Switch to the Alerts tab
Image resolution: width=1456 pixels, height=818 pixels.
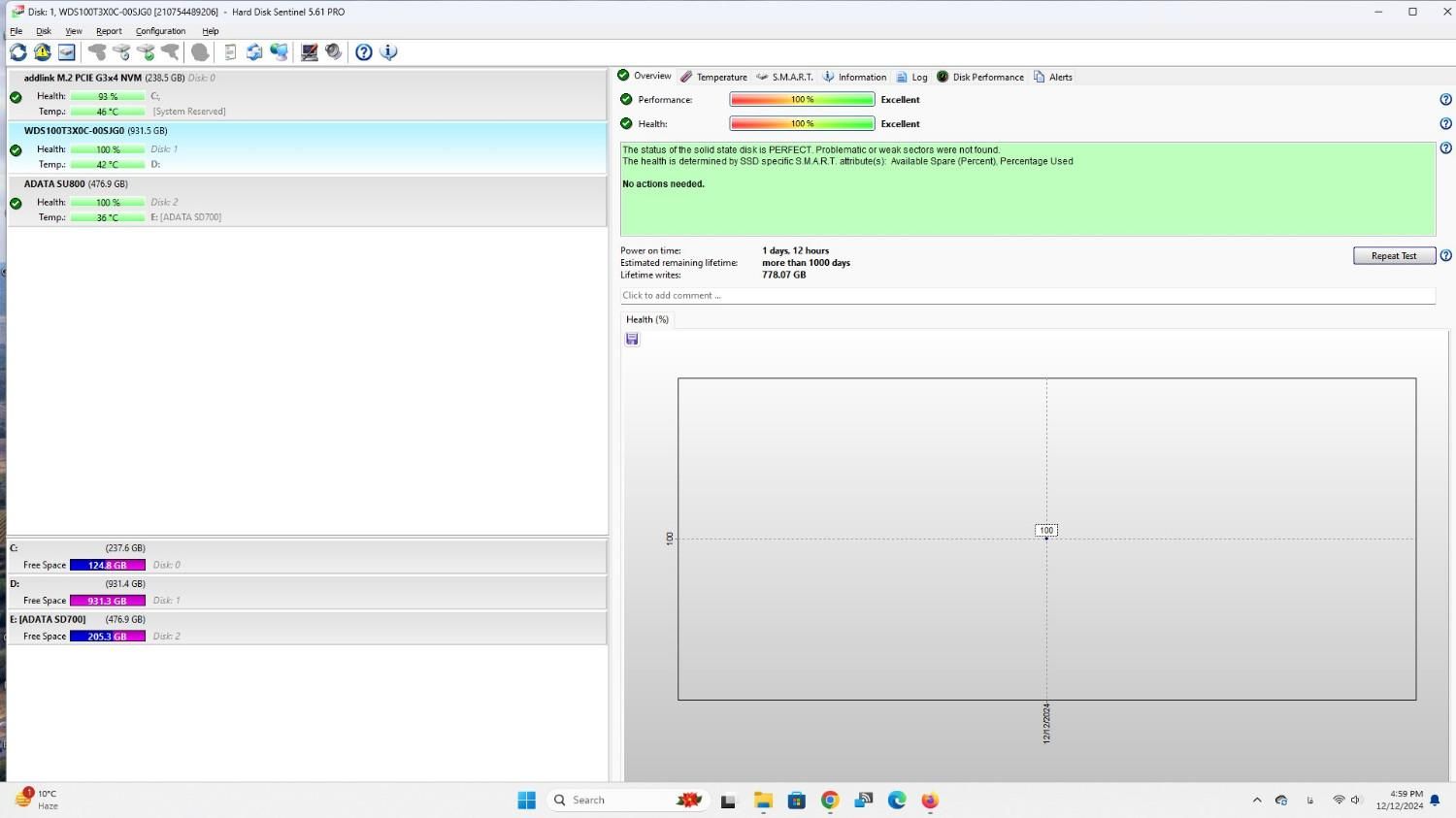(x=1053, y=77)
